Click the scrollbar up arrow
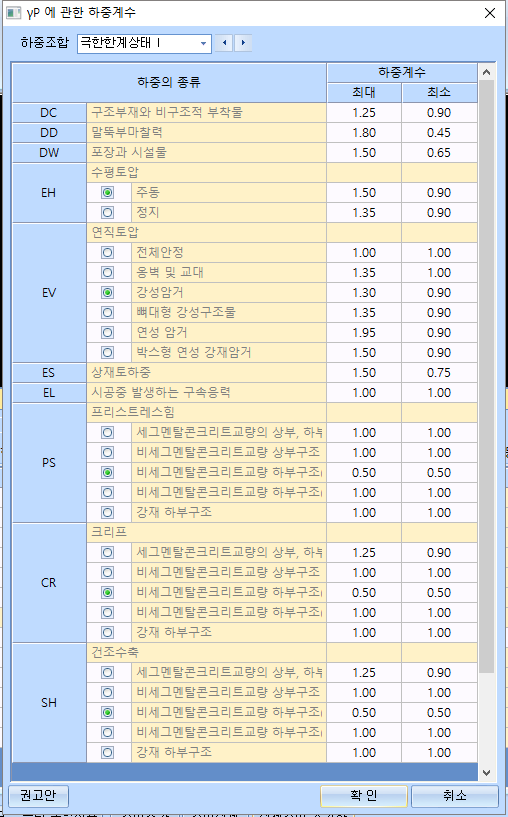This screenshot has width=508, height=817. click(487, 72)
